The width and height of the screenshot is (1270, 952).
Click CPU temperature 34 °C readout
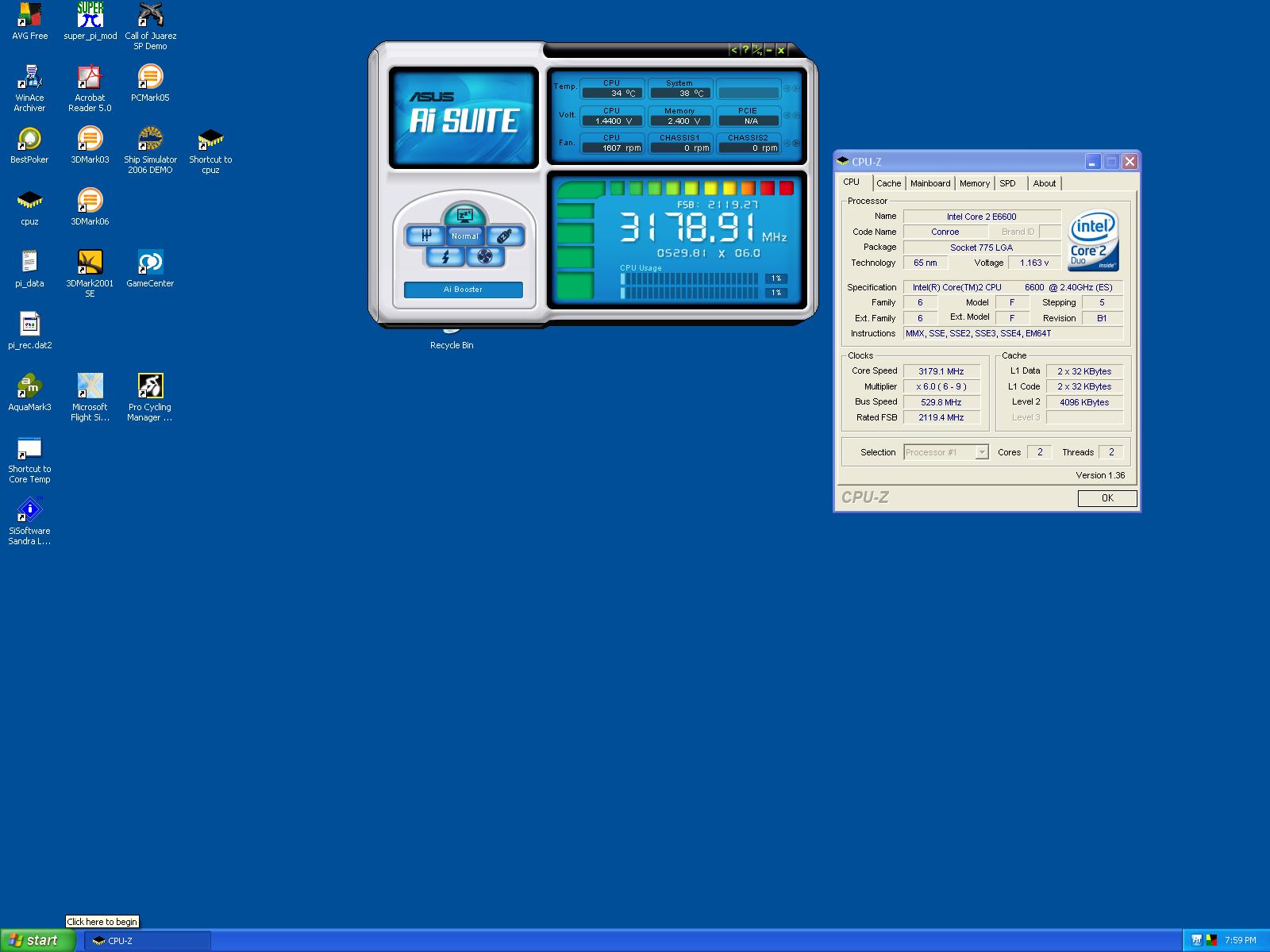[612, 93]
